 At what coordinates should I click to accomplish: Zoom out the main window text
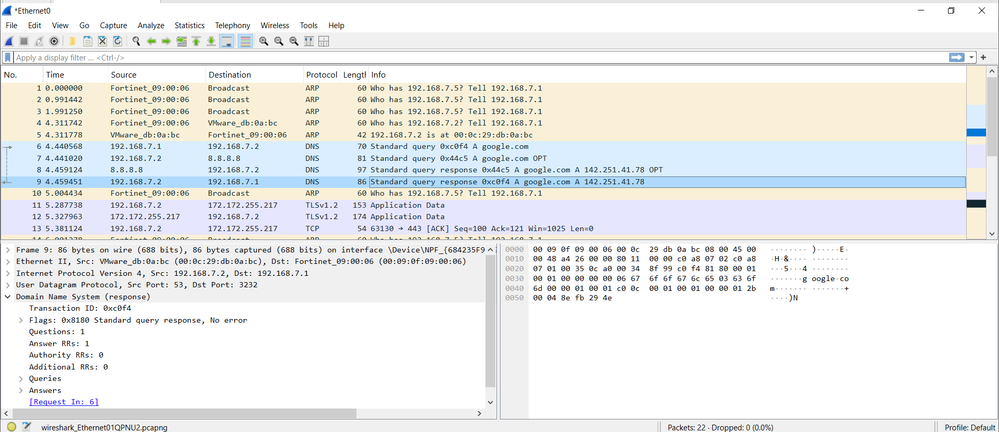pyautogui.click(x=278, y=41)
